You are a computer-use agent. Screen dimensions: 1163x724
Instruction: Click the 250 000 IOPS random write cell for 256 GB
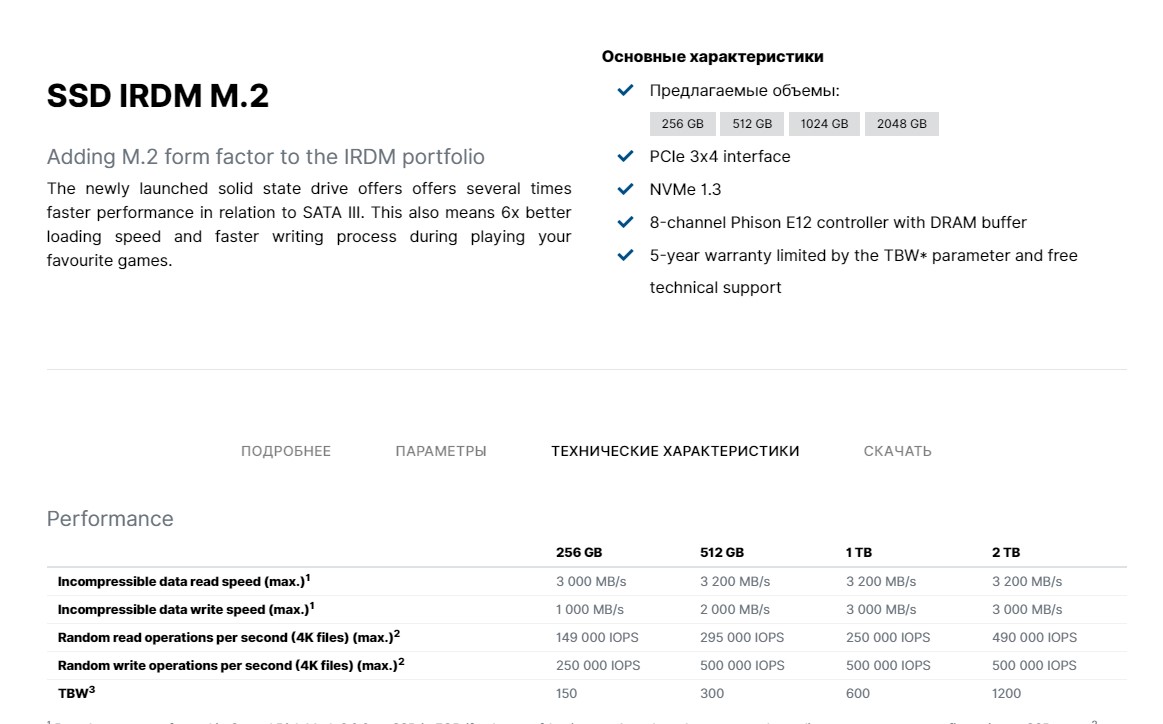click(x=598, y=665)
